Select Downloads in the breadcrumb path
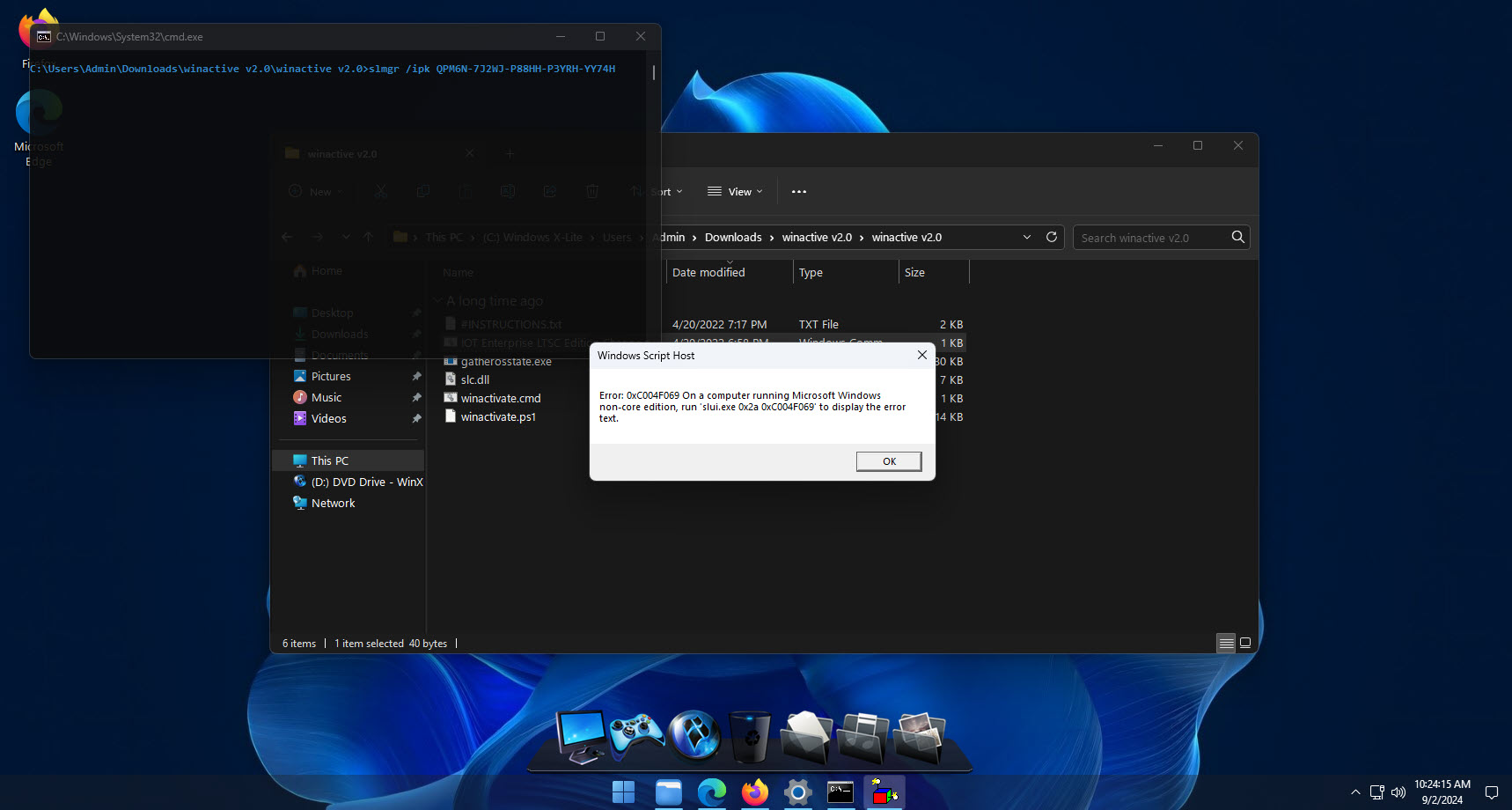The width and height of the screenshot is (1512, 810). [x=733, y=238]
